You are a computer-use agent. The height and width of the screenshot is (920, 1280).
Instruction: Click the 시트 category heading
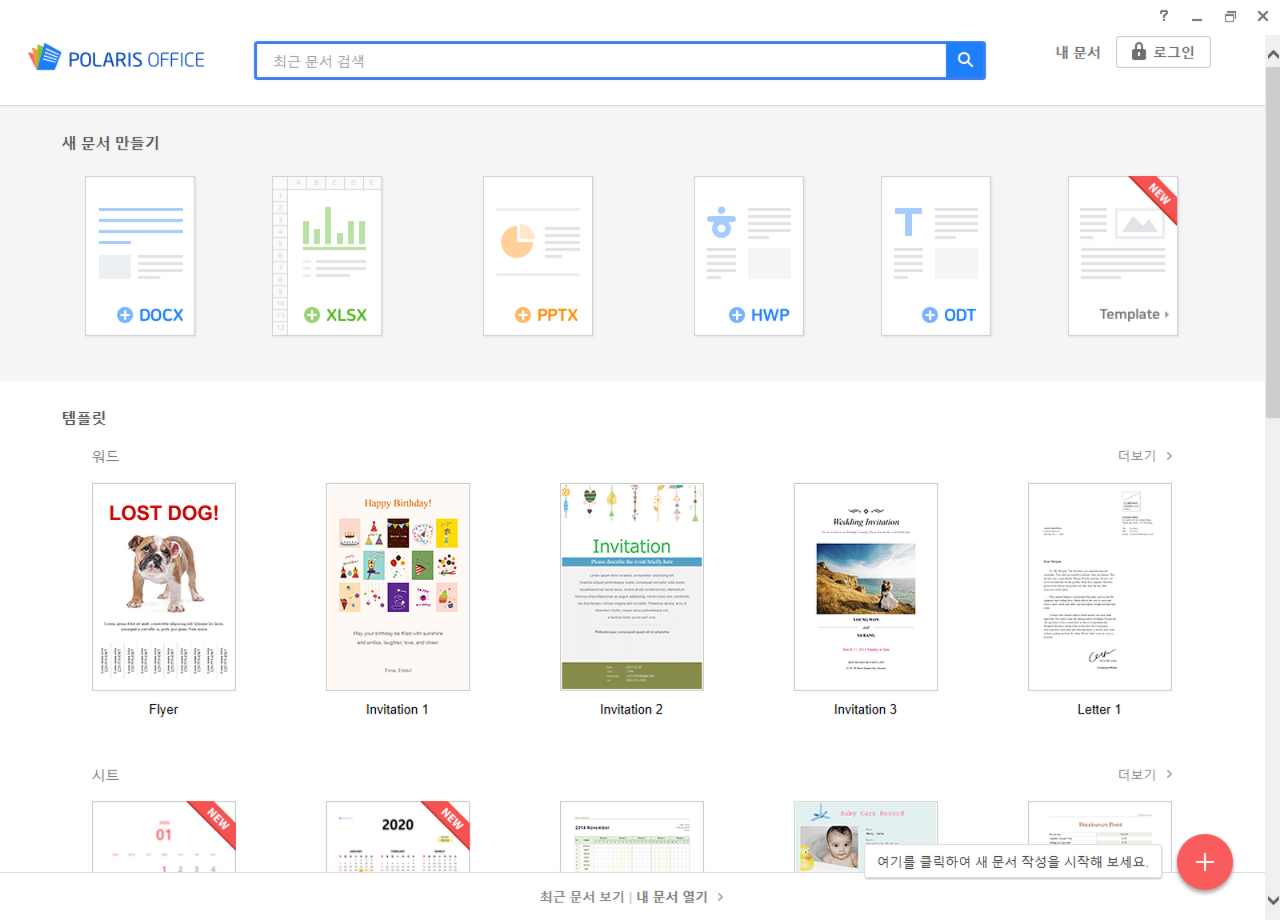point(105,775)
